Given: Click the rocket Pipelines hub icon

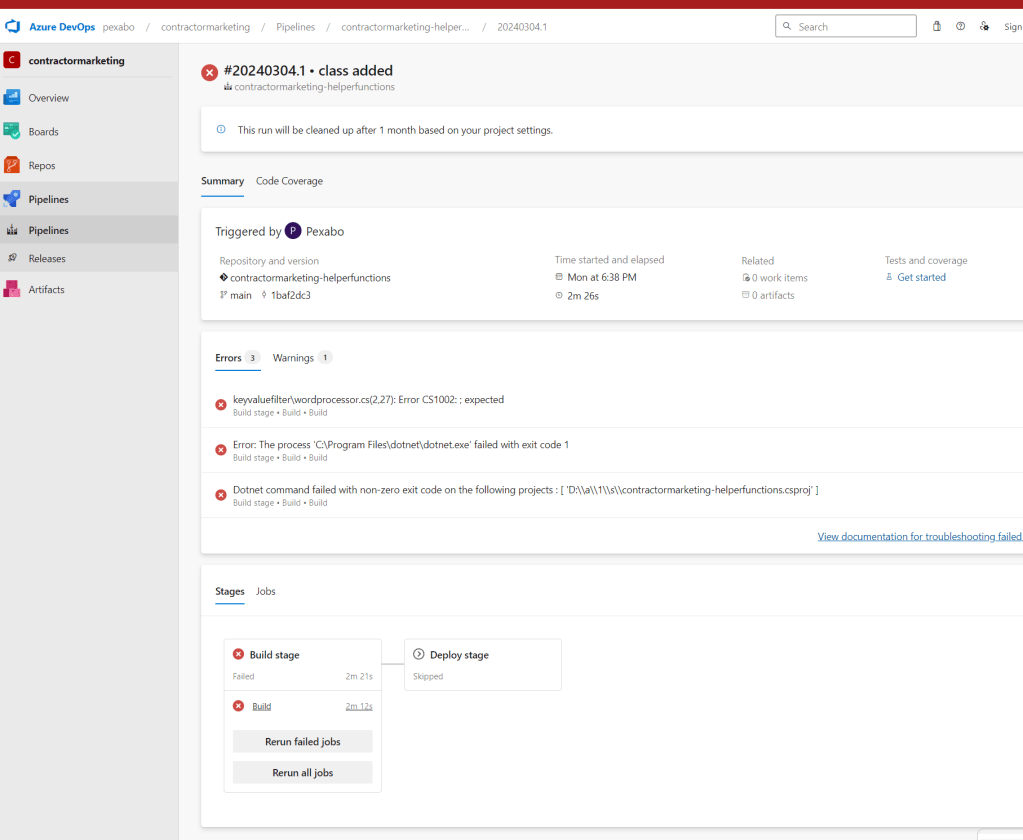Looking at the screenshot, I should pyautogui.click(x=12, y=199).
